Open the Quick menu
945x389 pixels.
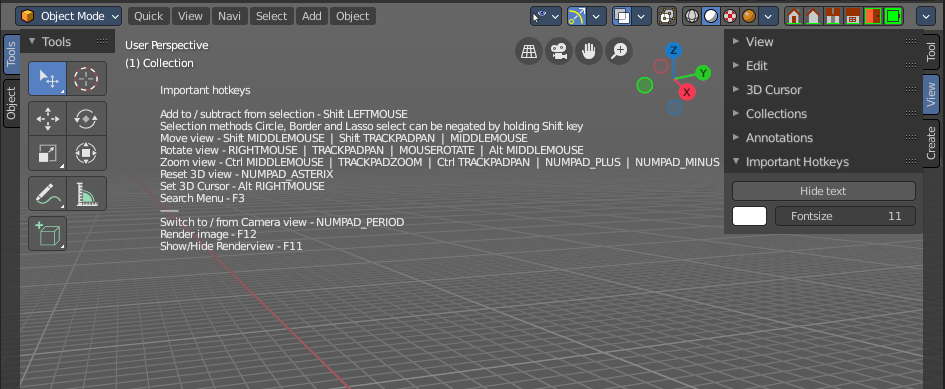(148, 16)
